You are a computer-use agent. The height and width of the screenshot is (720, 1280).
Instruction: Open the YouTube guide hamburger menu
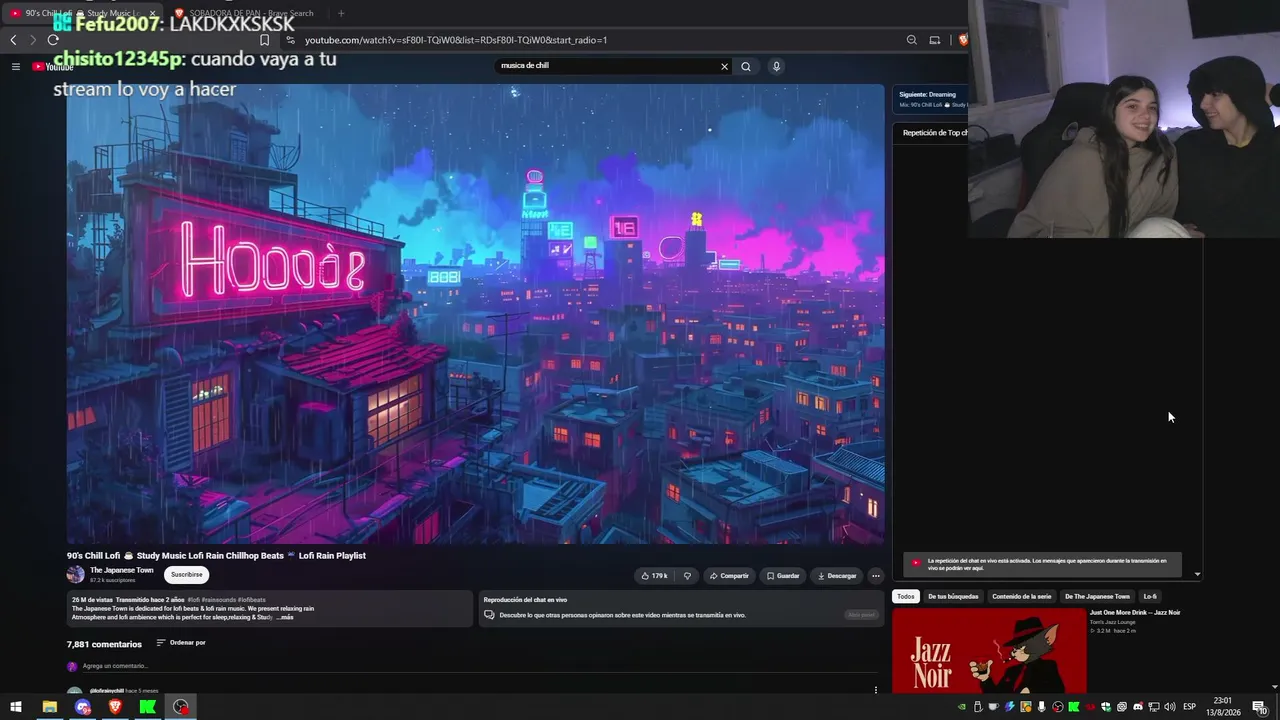(x=16, y=66)
